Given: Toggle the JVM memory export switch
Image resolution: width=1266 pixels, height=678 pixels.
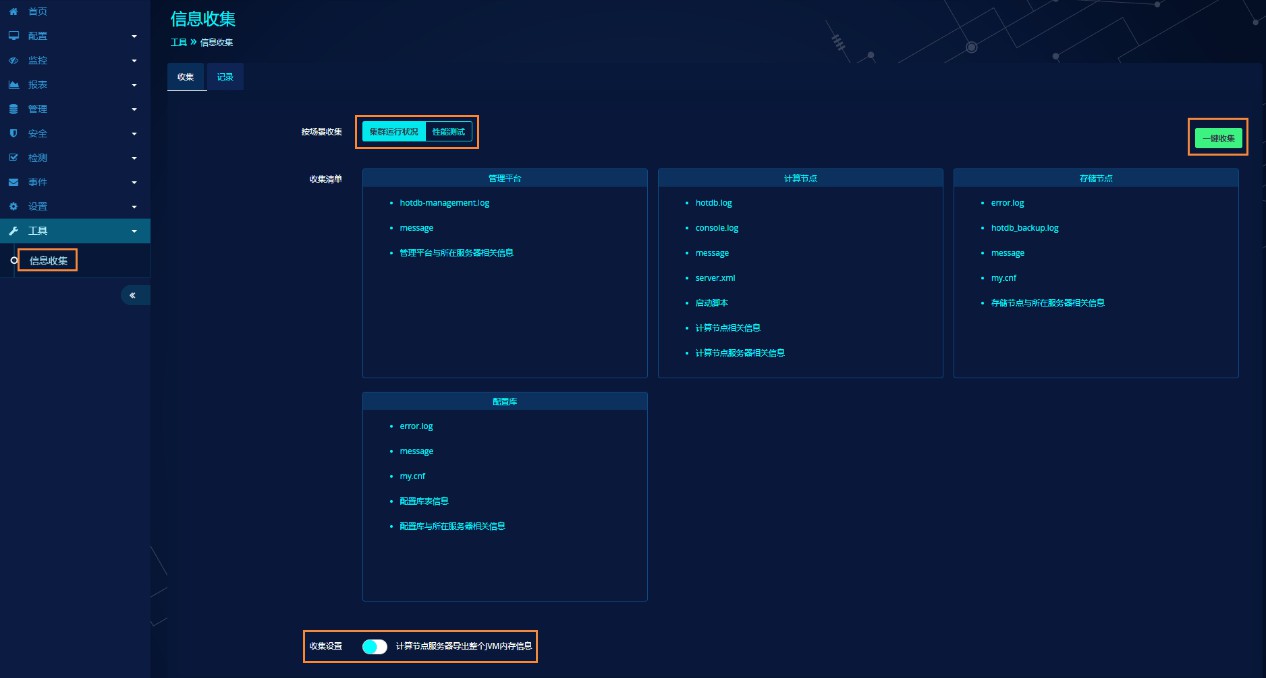Looking at the screenshot, I should point(375,647).
